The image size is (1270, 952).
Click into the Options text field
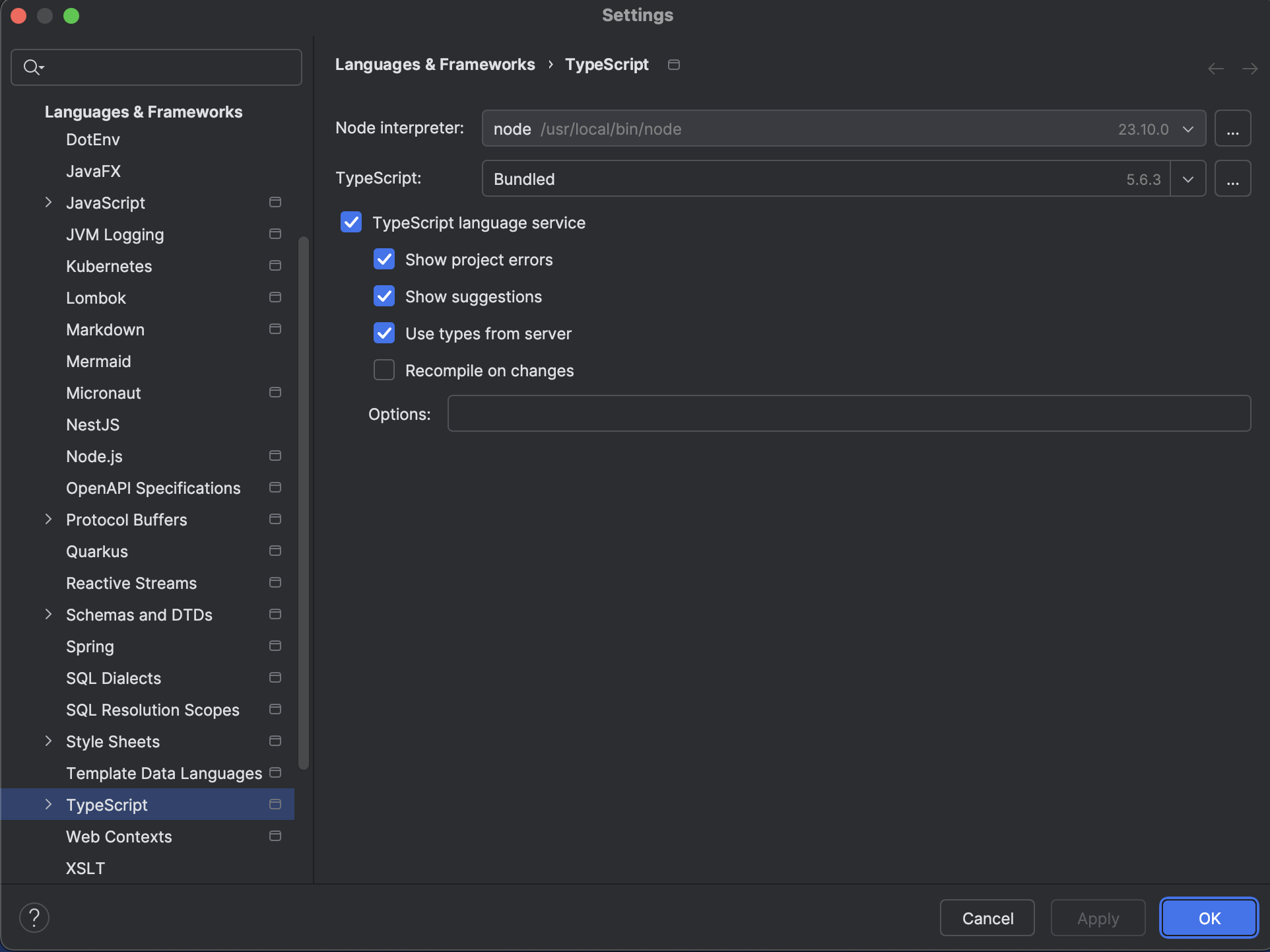[x=849, y=414]
